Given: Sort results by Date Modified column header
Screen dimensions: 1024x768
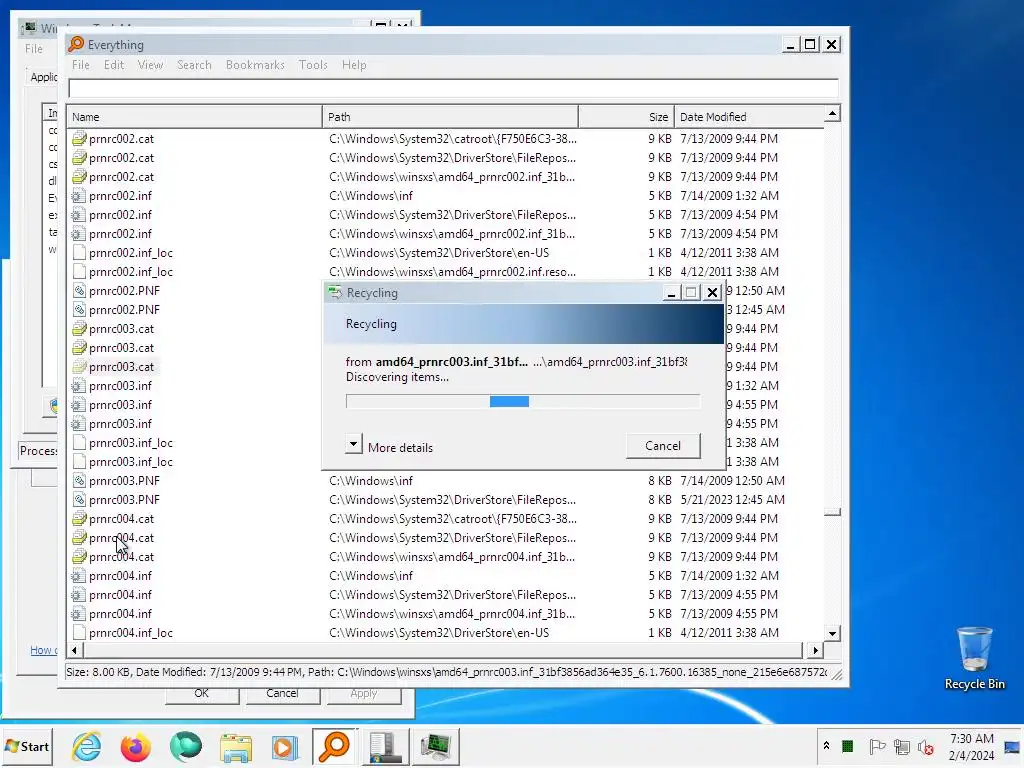Looking at the screenshot, I should pyautogui.click(x=749, y=117).
